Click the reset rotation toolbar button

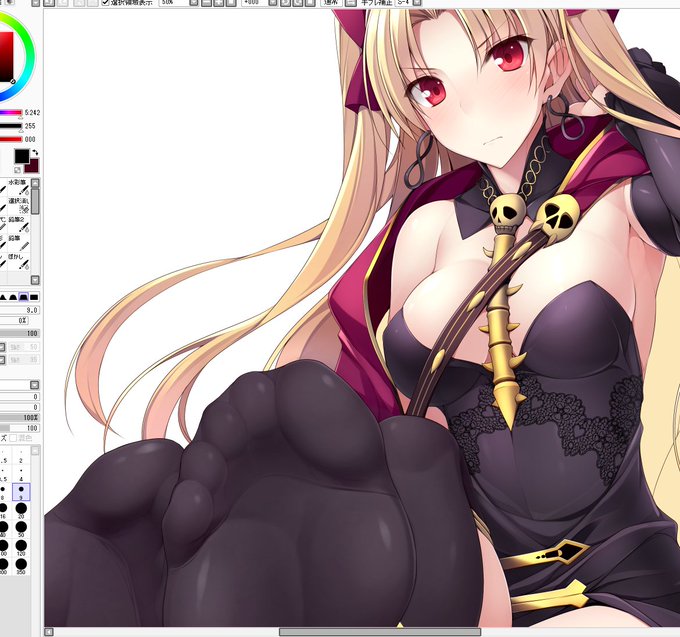pyautogui.click(x=310, y=3)
